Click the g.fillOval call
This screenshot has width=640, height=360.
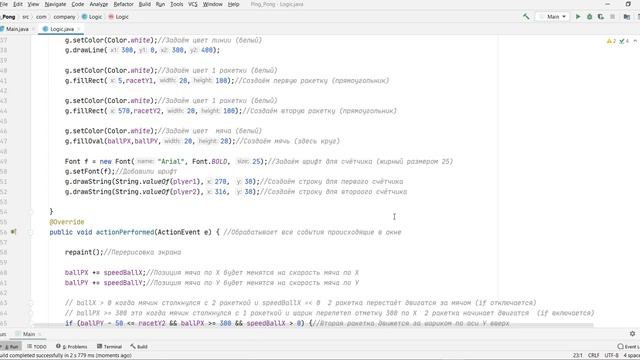pos(150,141)
